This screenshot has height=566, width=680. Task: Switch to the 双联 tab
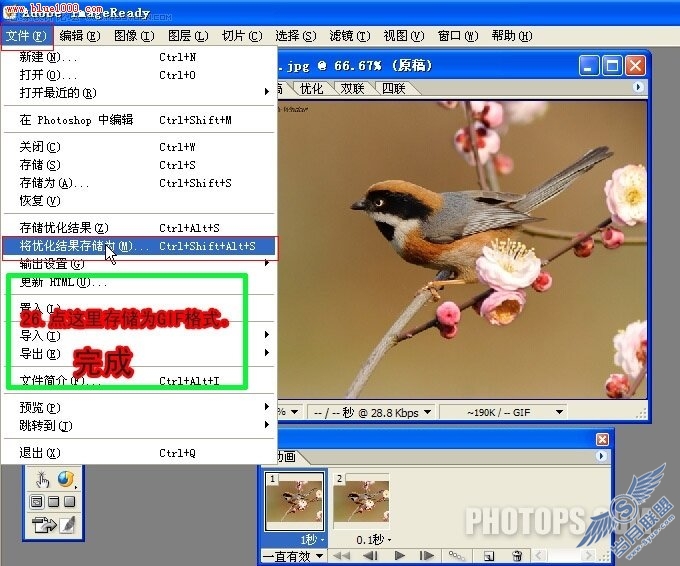coord(352,88)
